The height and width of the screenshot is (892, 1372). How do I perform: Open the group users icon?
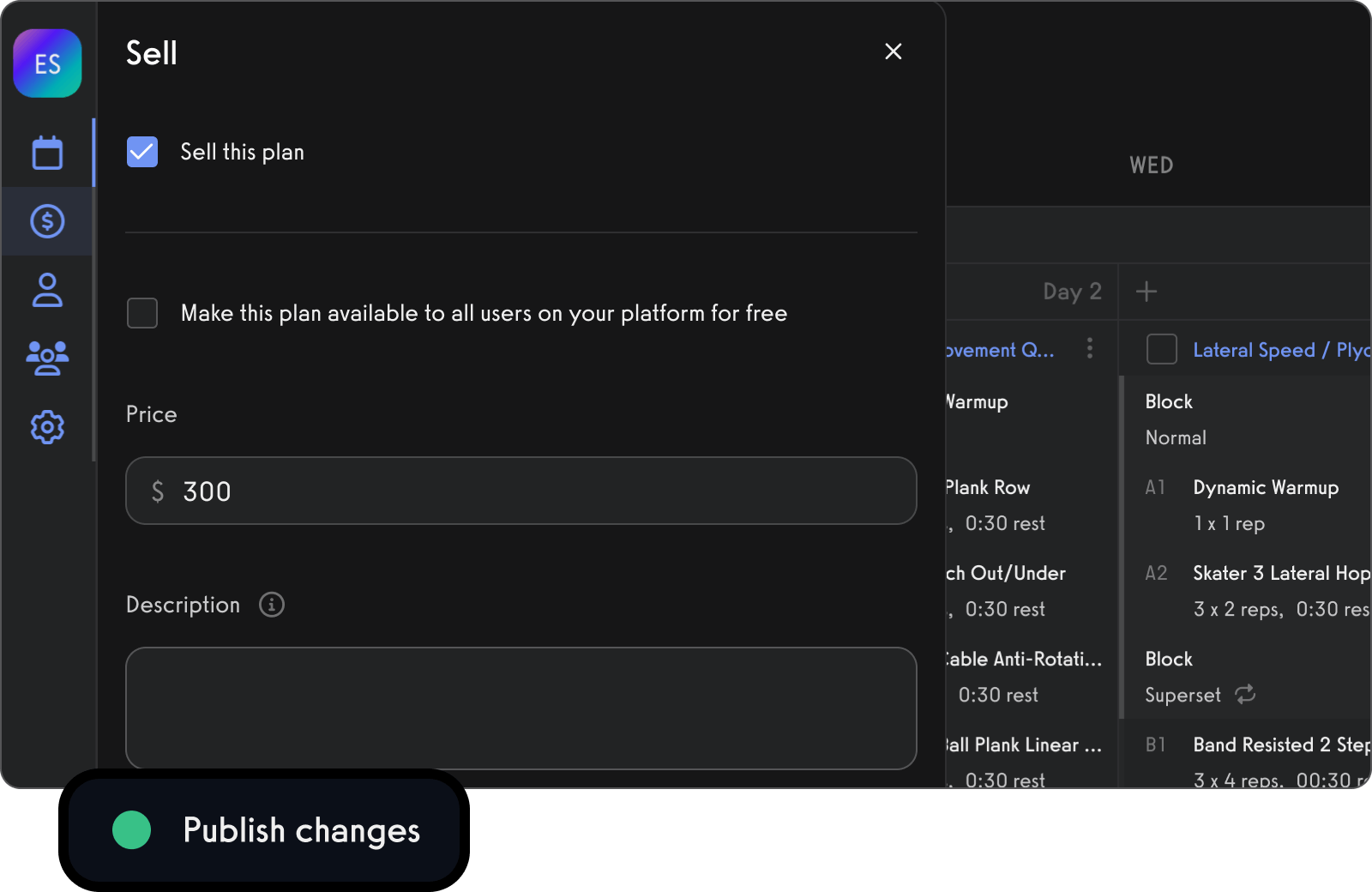[x=47, y=358]
